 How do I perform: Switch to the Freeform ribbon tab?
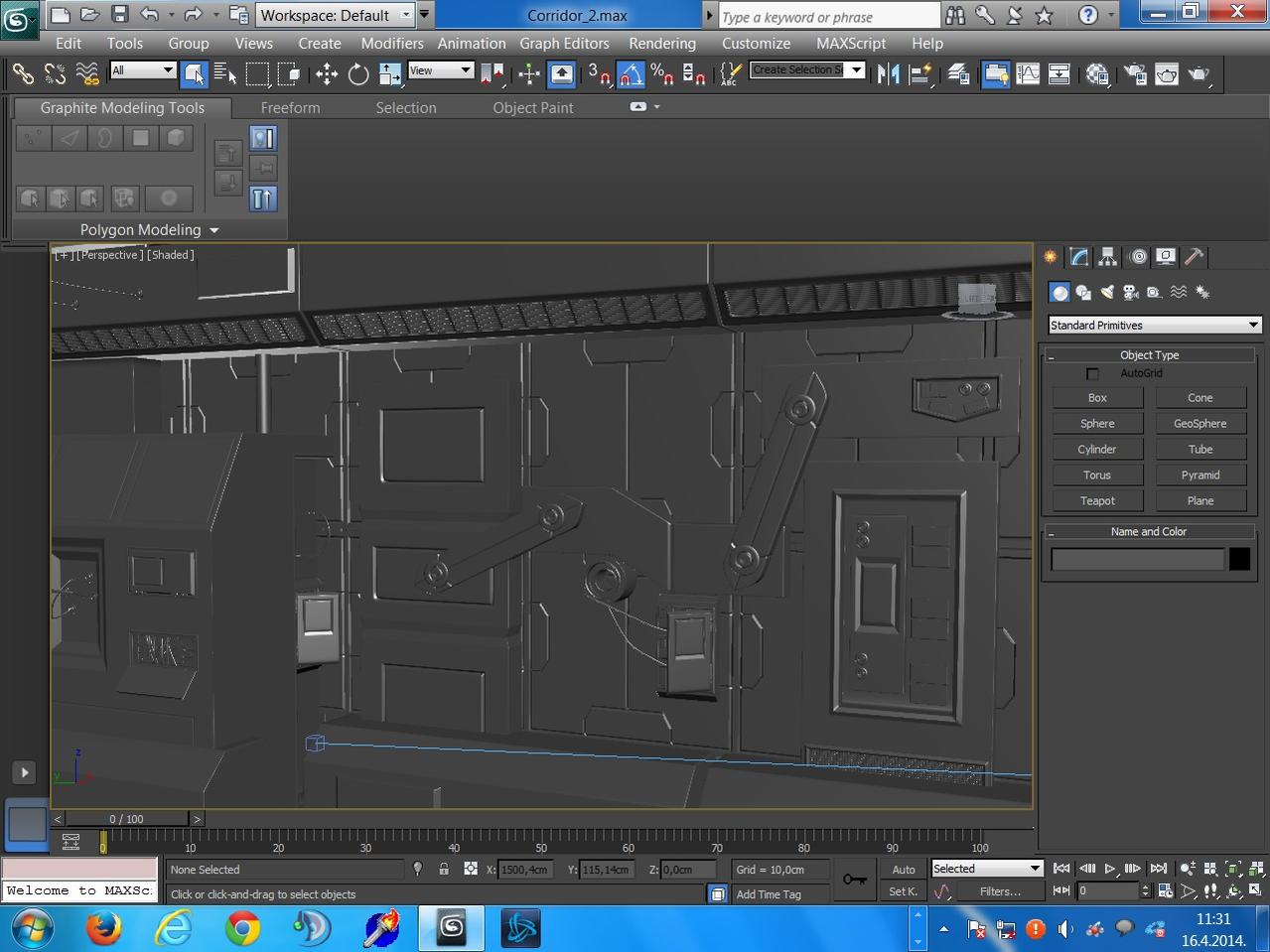(290, 107)
